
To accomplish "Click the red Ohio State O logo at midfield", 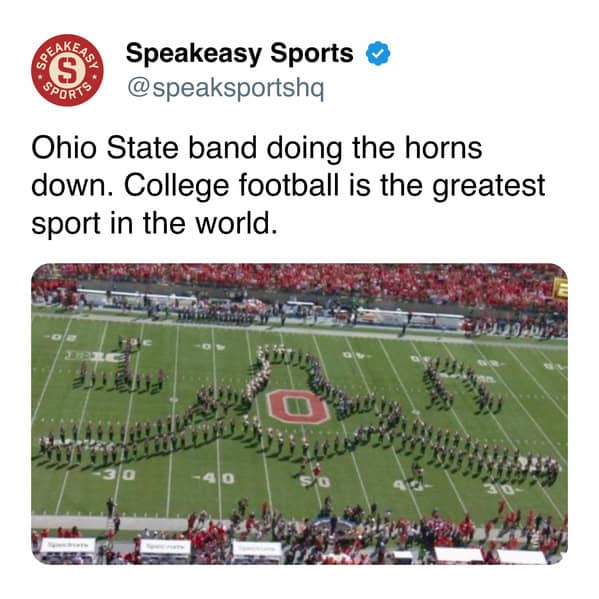I will [299, 406].
